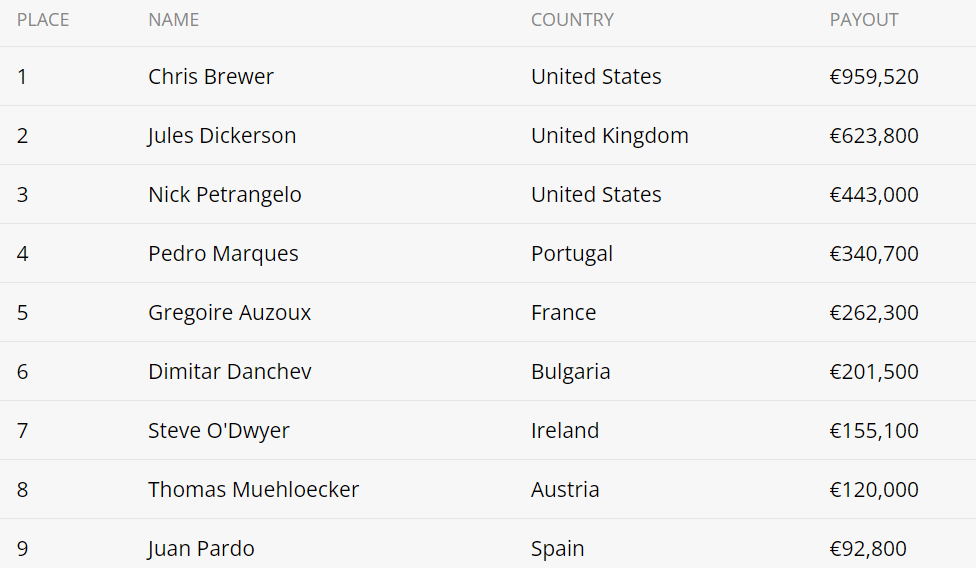Select the name Nick Petrangelo
Image resolution: width=976 pixels, height=568 pixels.
(x=225, y=195)
